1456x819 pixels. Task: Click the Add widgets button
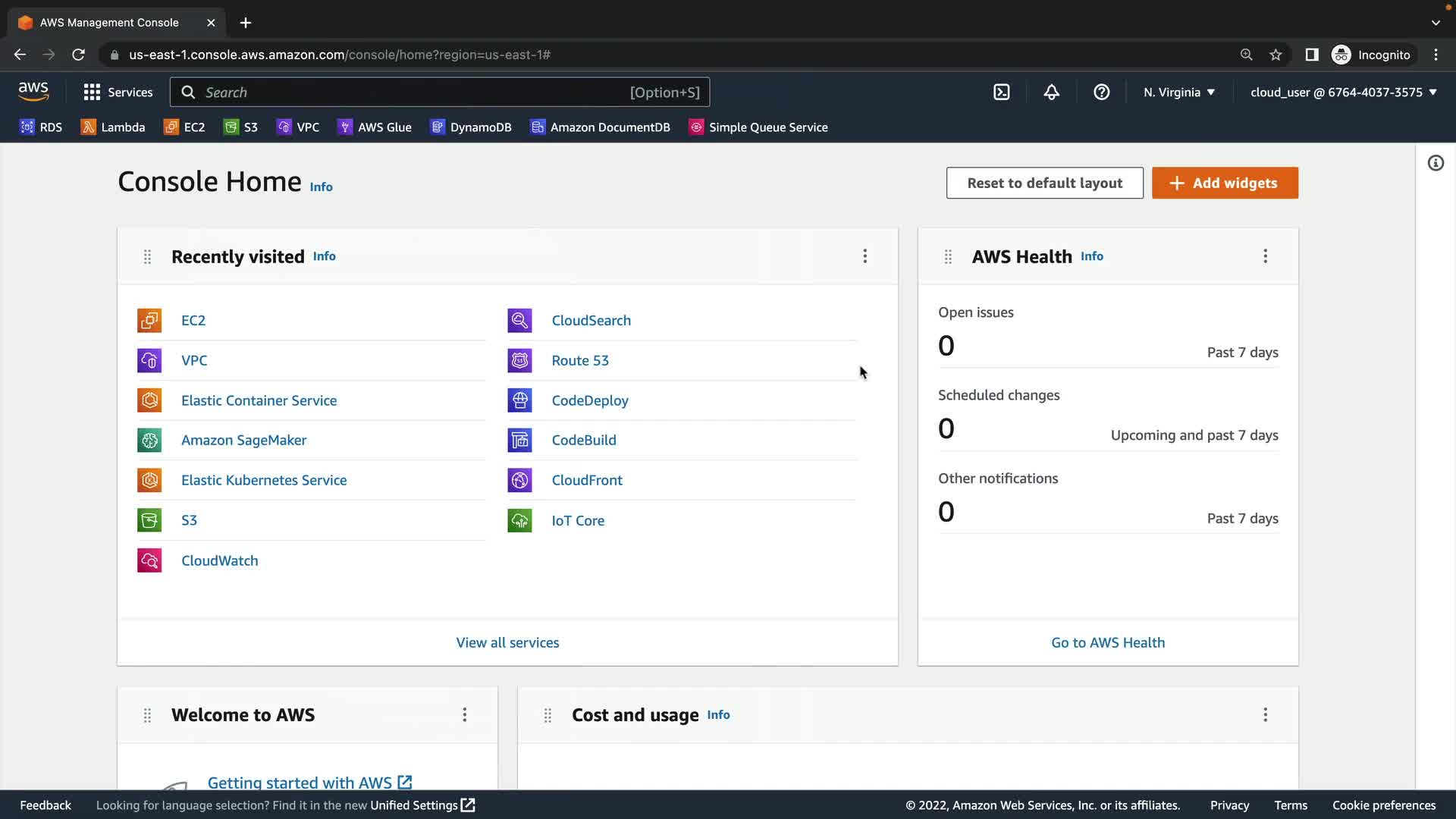click(1225, 183)
